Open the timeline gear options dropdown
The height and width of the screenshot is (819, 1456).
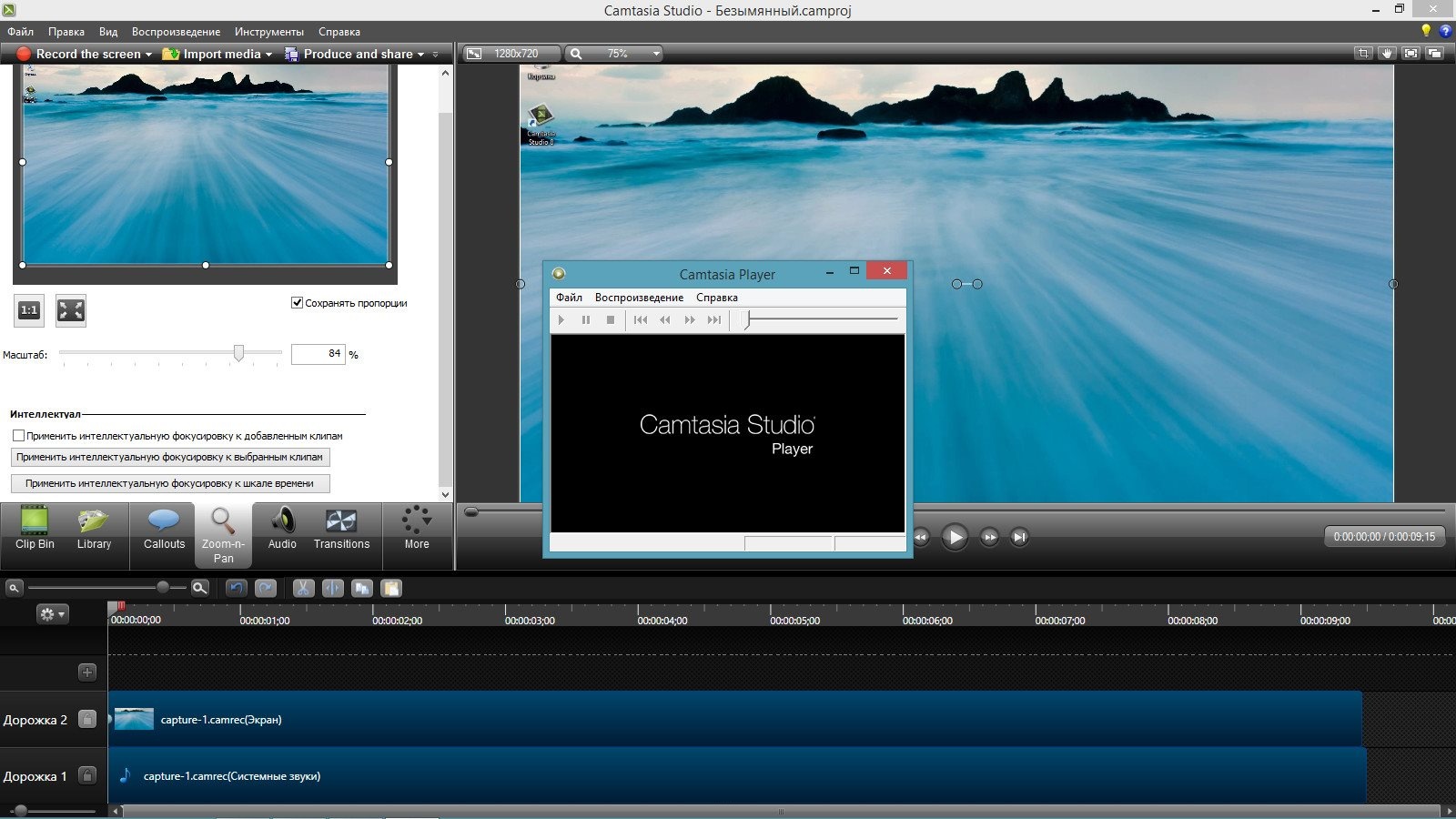click(x=52, y=614)
